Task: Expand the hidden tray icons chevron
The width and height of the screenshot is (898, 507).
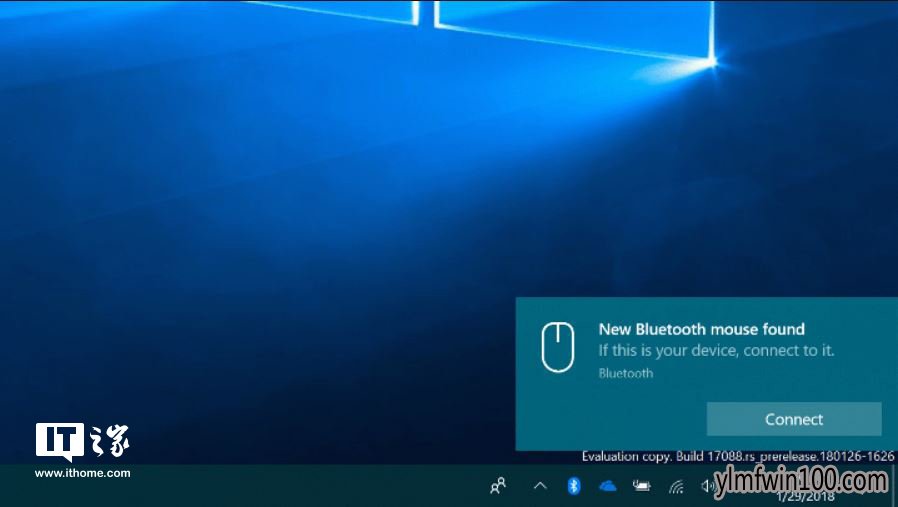Action: [x=540, y=486]
